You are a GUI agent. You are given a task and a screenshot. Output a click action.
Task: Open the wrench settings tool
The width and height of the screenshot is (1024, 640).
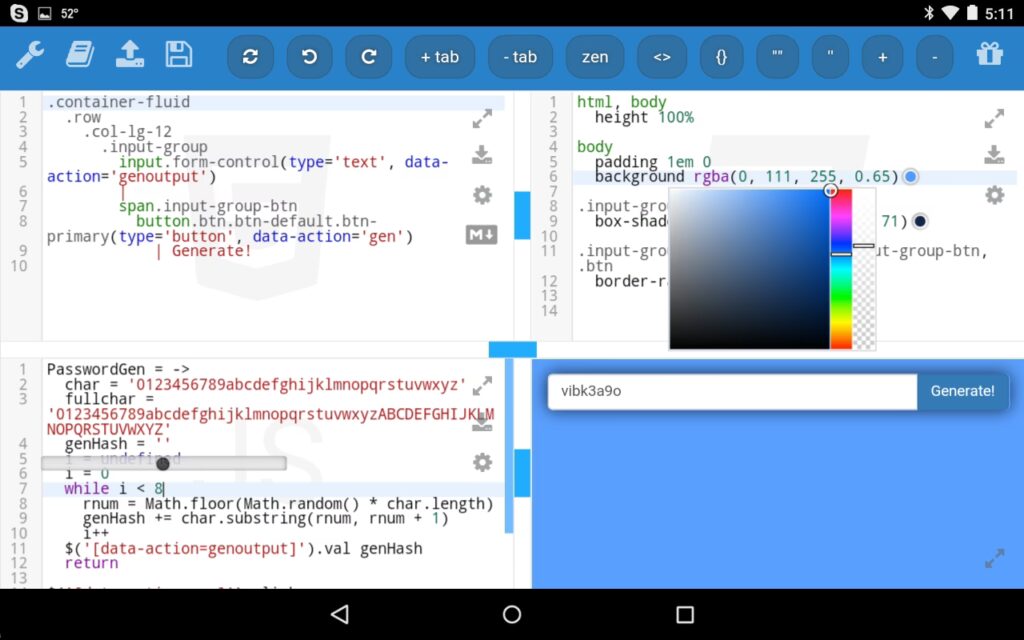pos(30,55)
